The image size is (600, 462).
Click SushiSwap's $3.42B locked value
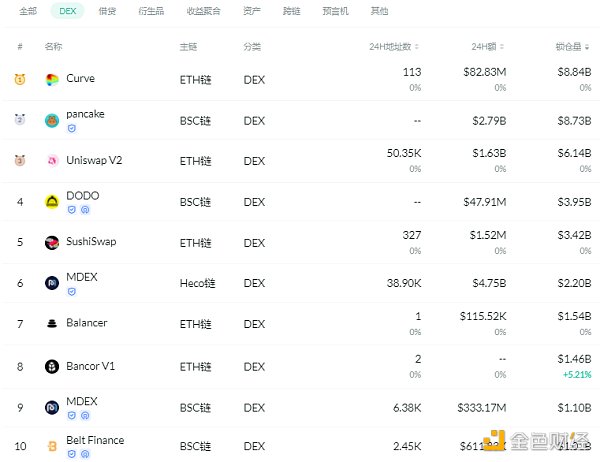click(x=574, y=235)
